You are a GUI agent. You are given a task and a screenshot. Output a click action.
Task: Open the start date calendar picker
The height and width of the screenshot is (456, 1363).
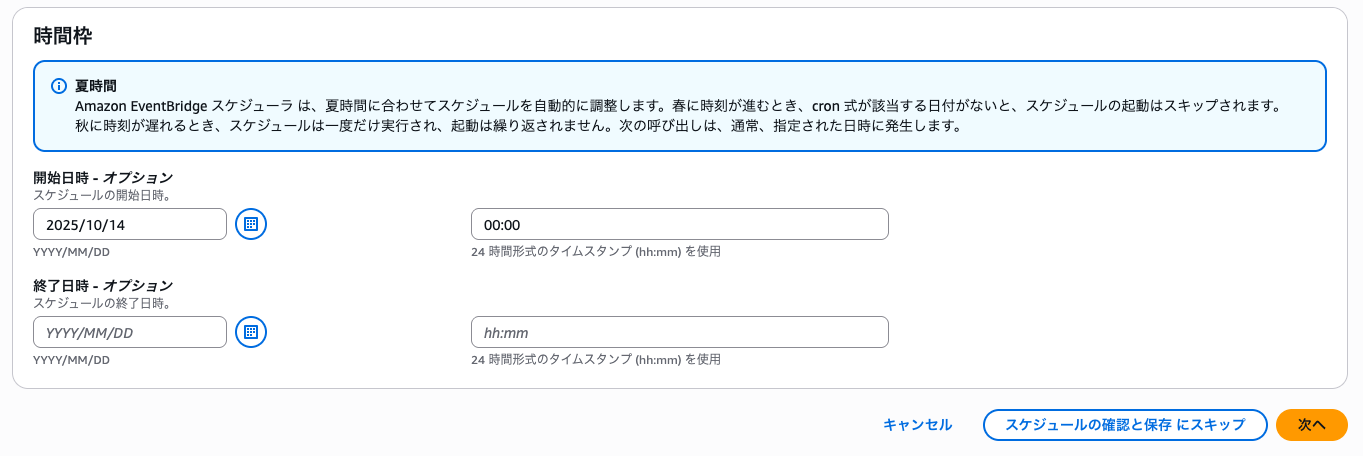point(251,224)
